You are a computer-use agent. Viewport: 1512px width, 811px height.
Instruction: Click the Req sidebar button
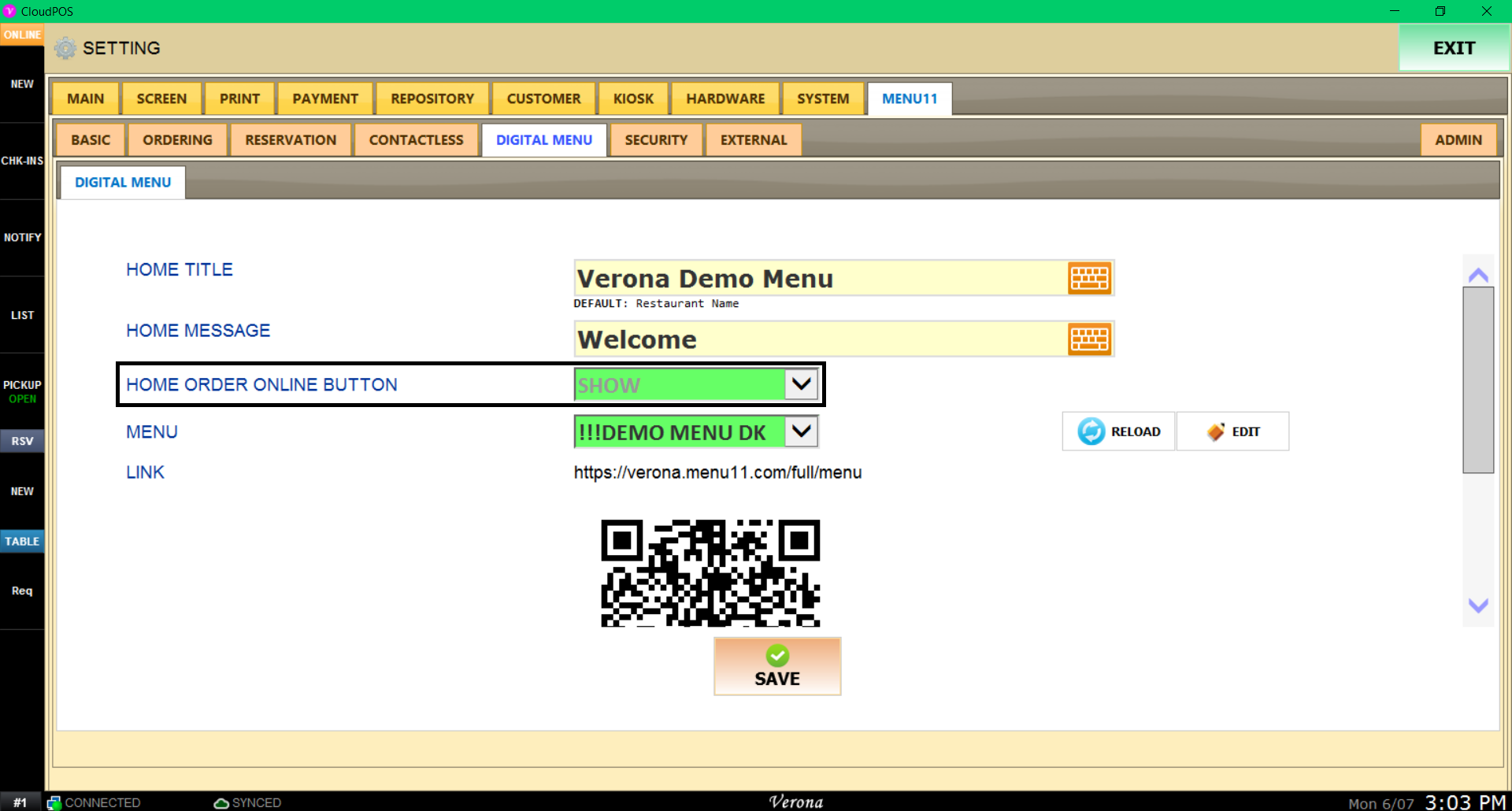(x=22, y=591)
